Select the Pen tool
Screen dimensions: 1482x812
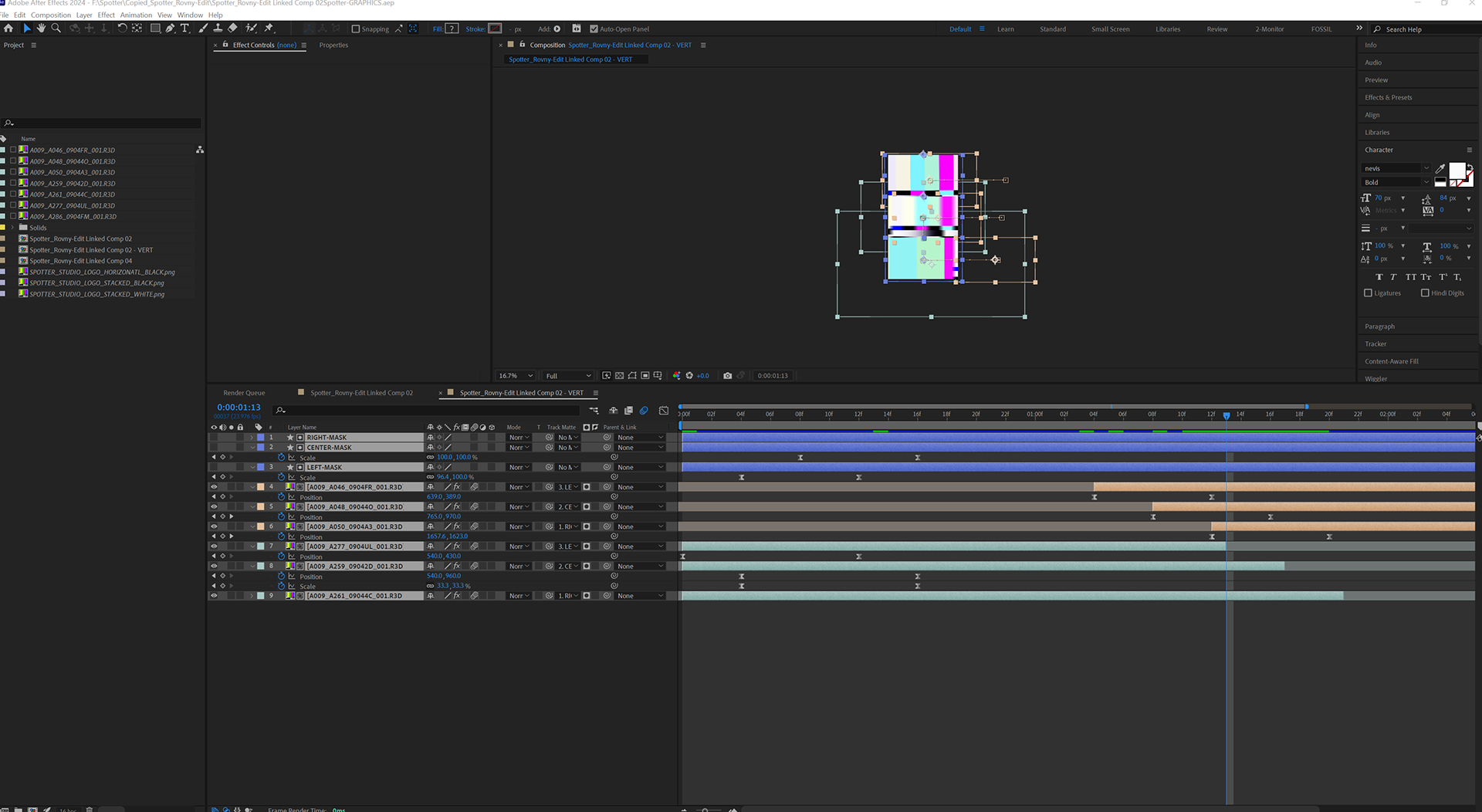tap(170, 29)
